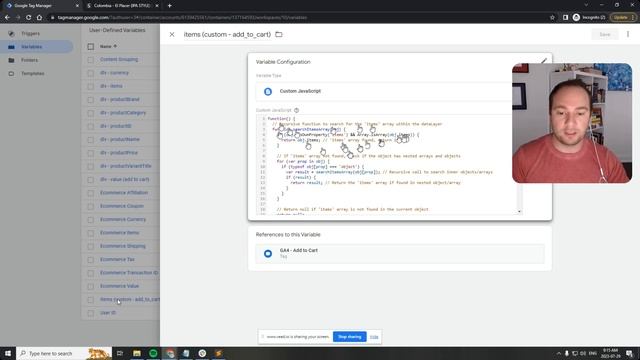Show hidden system tray icons chevron
Screen dimensions: 640x360
[558, 353]
